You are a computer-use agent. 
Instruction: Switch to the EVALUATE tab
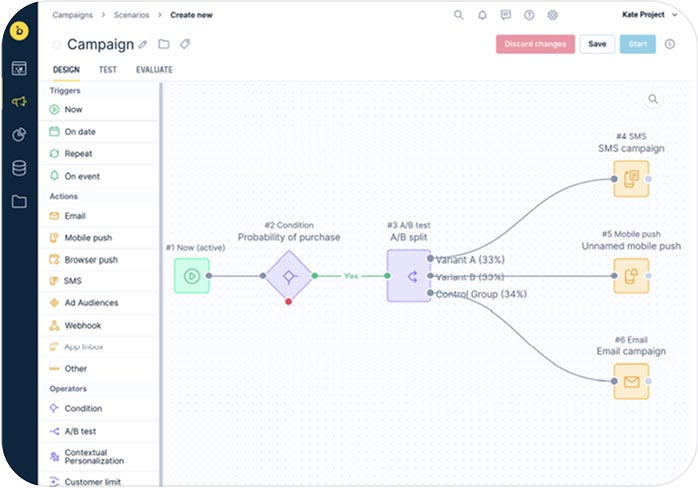pyautogui.click(x=154, y=70)
